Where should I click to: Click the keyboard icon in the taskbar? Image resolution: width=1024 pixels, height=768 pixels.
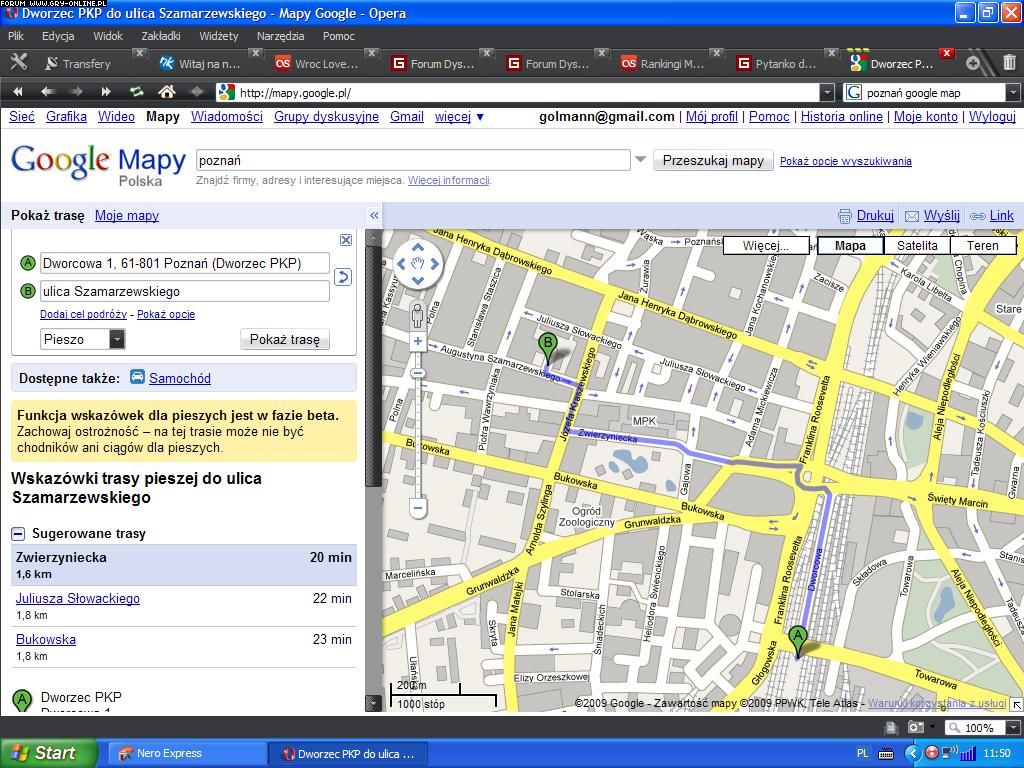point(886,754)
